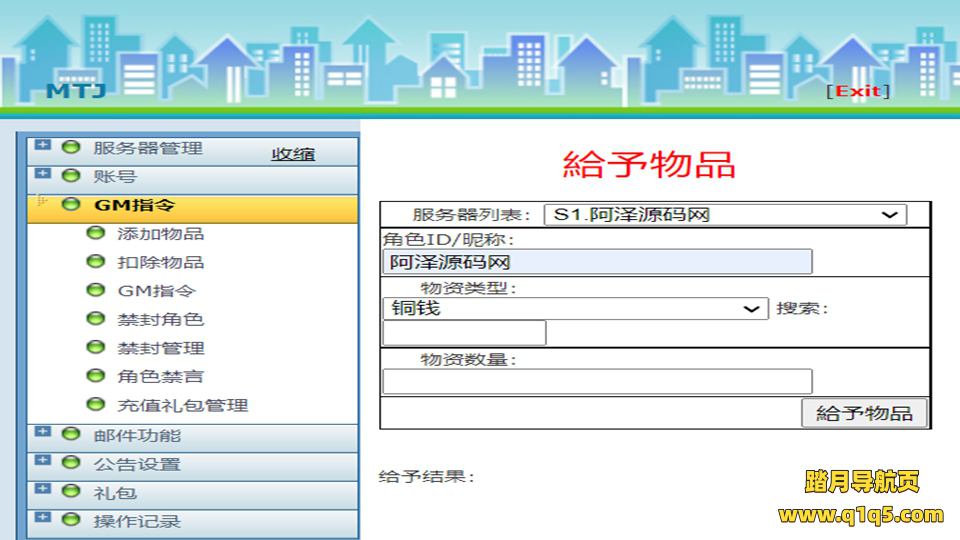Click the green circle icon beside 操作记录
This screenshot has height=540, width=960.
pos(71,521)
